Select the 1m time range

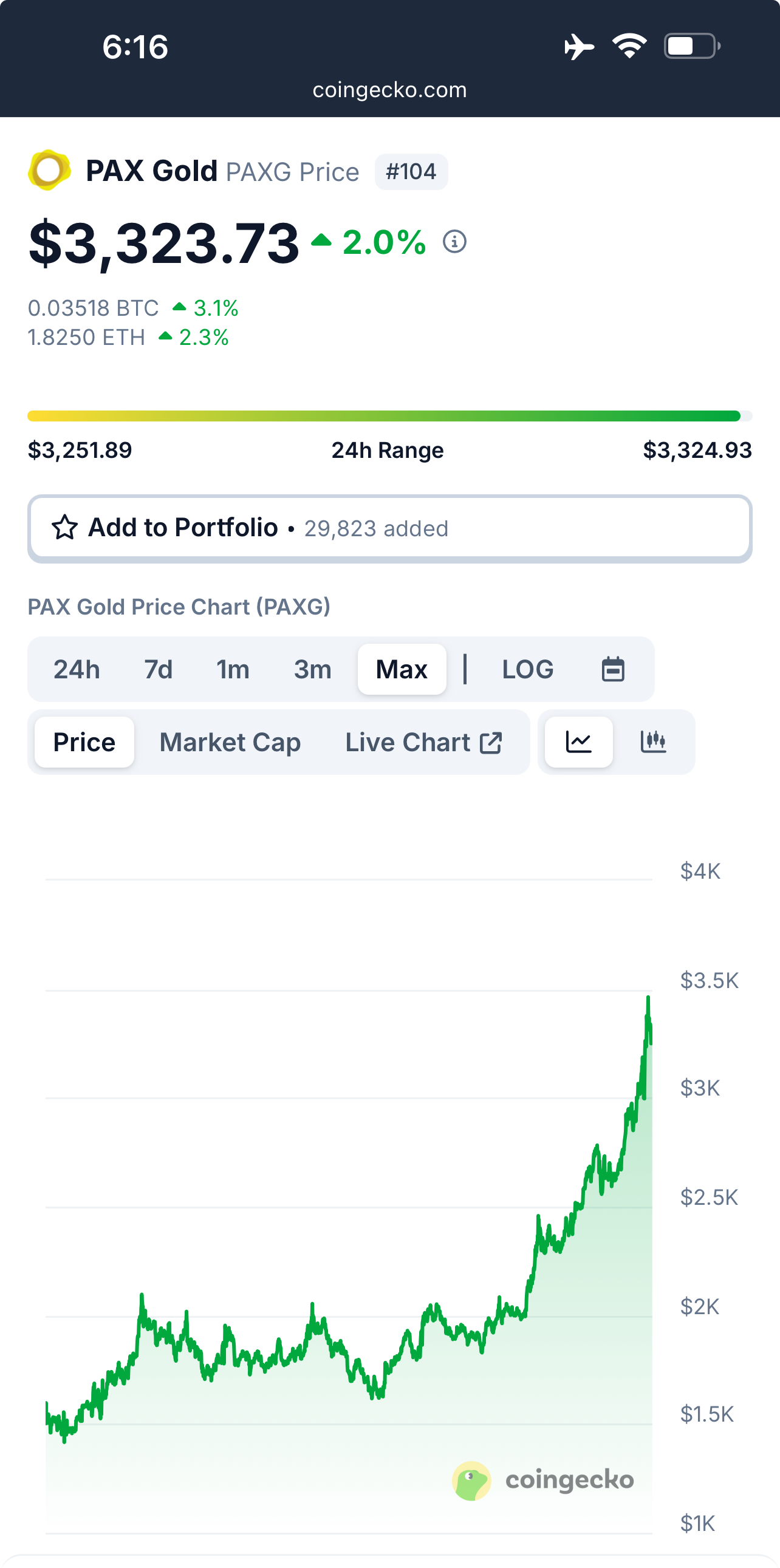tap(233, 669)
